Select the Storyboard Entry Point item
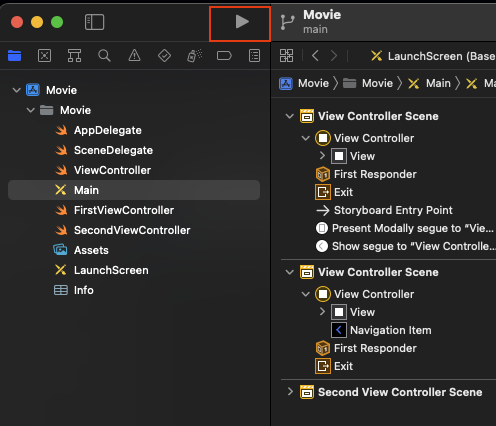This screenshot has height=426, width=496. (x=384, y=210)
